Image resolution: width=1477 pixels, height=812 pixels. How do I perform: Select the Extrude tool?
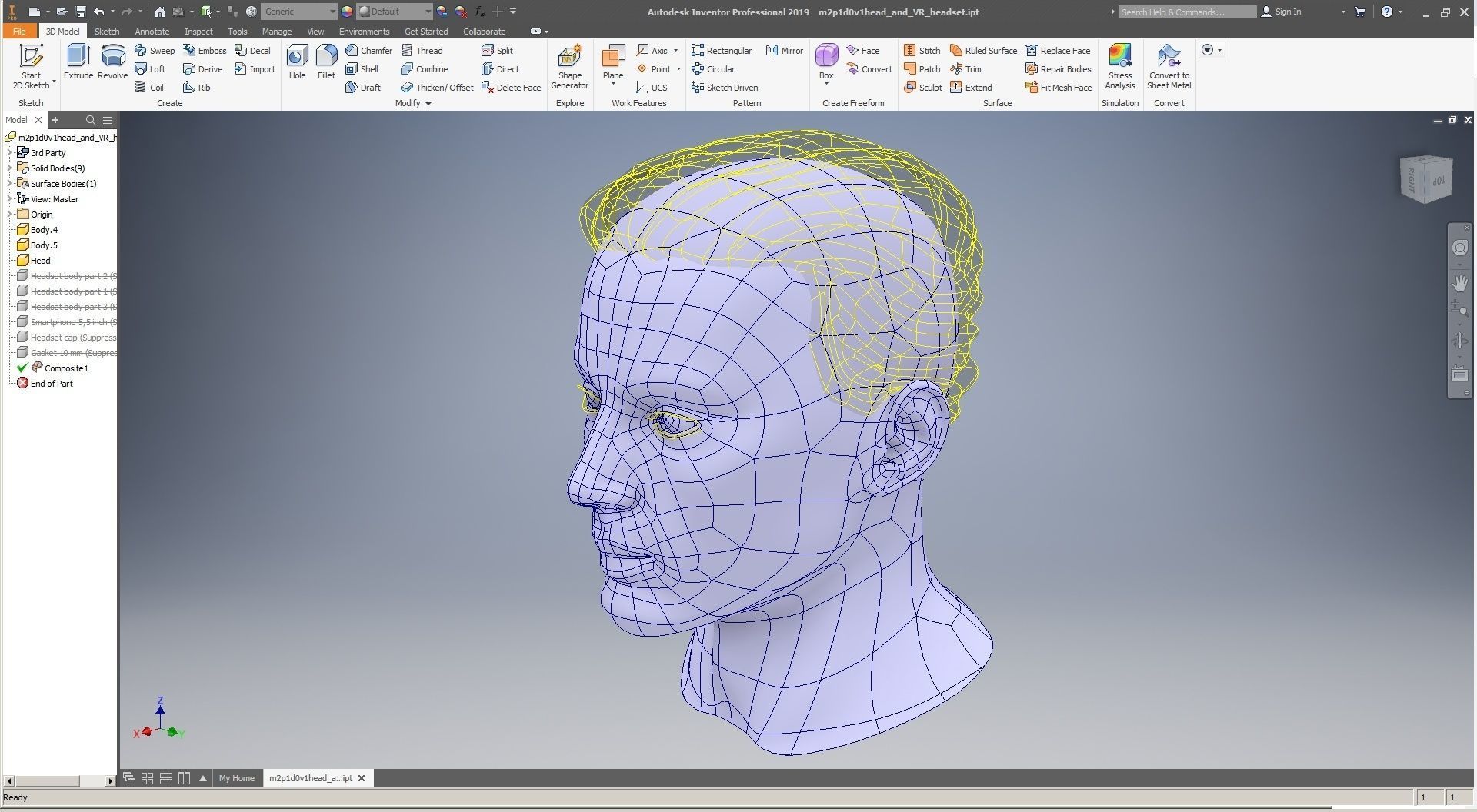78,62
